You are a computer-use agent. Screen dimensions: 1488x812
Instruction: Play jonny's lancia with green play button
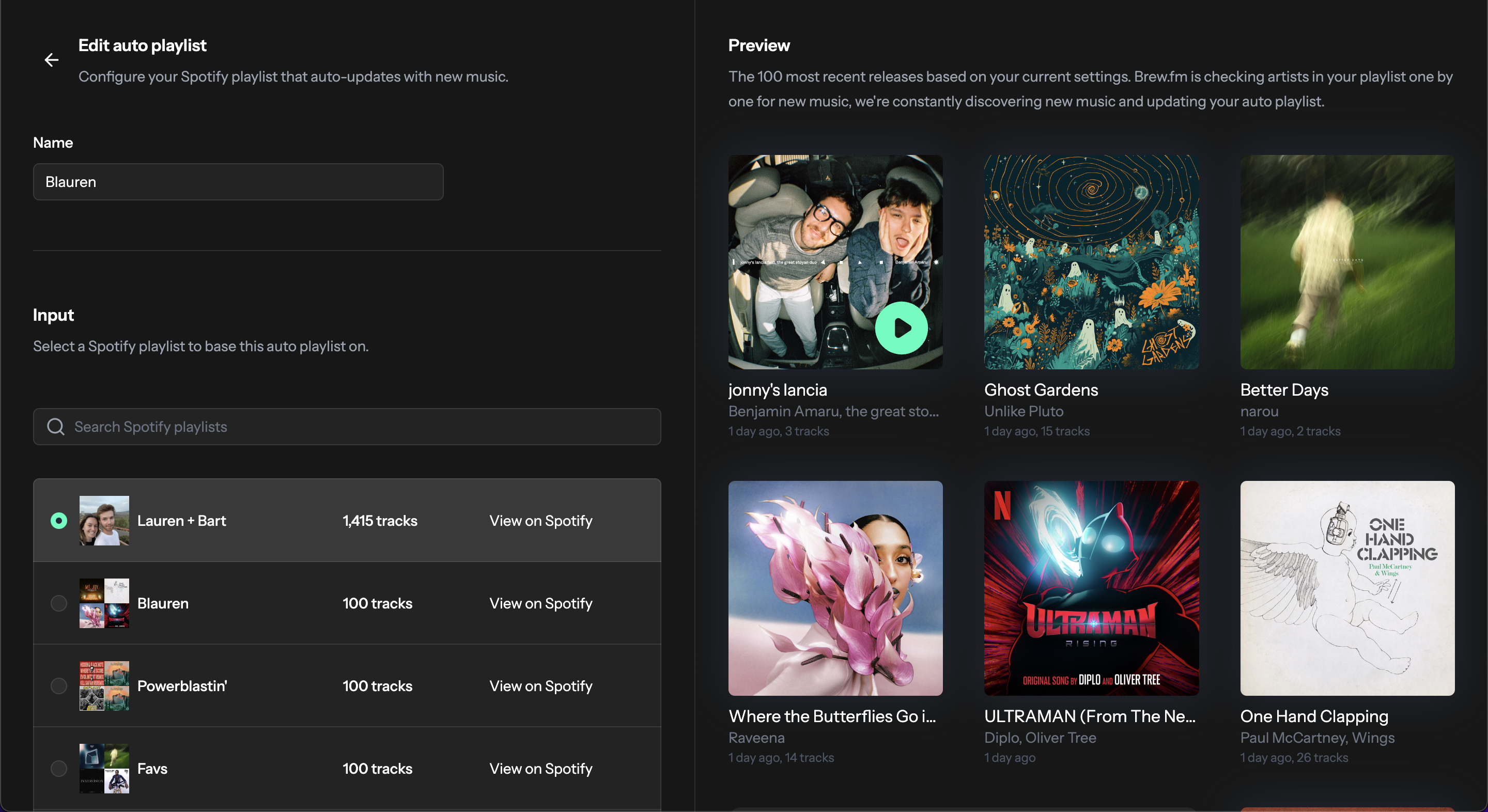pyautogui.click(x=901, y=328)
